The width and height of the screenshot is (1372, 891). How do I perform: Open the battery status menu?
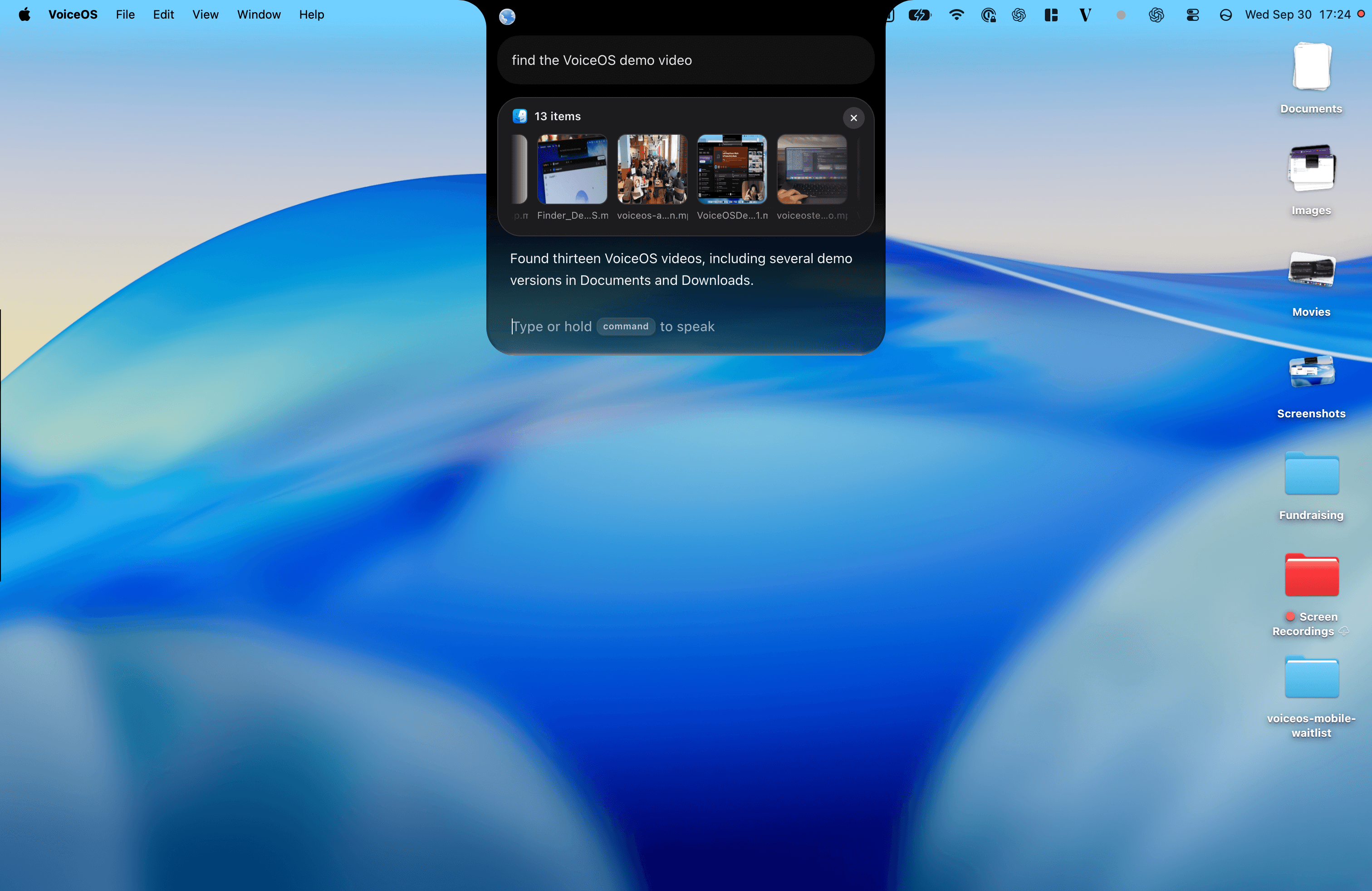click(x=920, y=15)
